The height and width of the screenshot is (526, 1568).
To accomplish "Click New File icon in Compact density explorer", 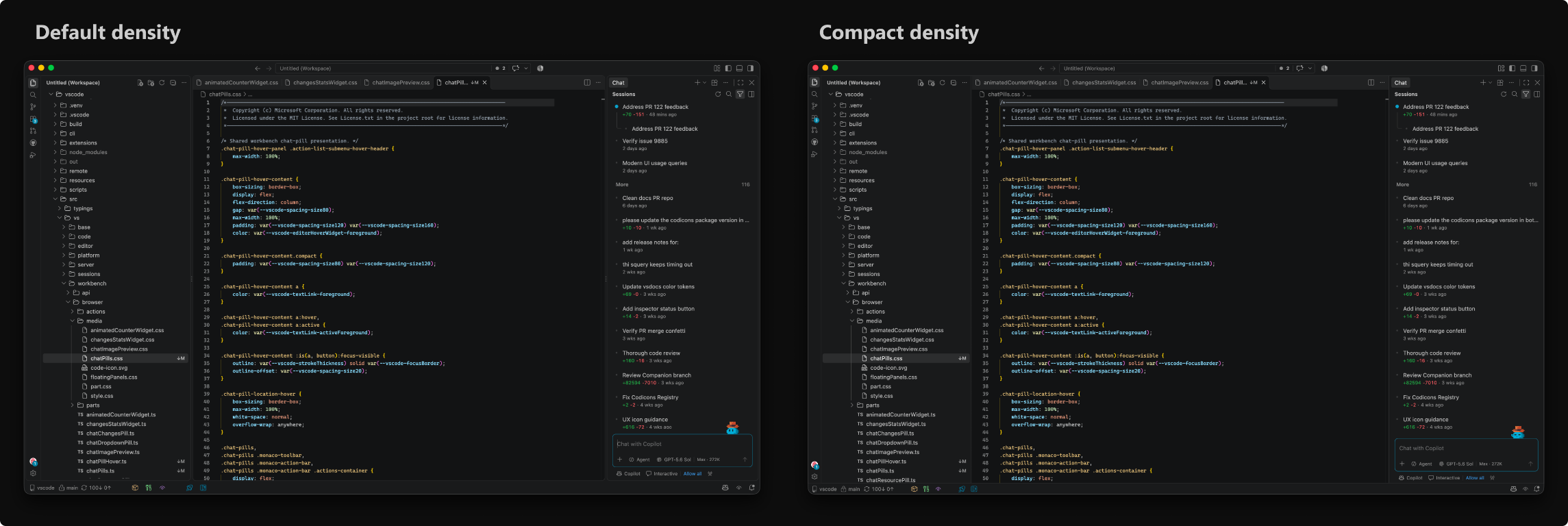I will pos(921,83).
